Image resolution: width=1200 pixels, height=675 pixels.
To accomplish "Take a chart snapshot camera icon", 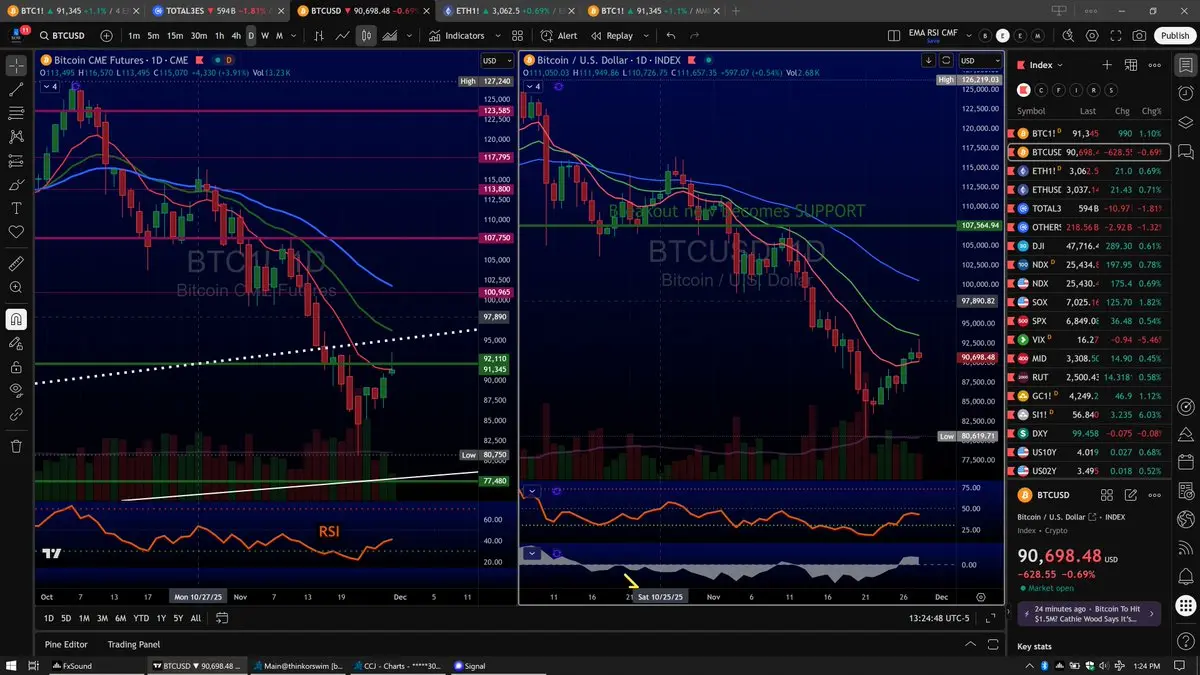I will click(1140, 35).
